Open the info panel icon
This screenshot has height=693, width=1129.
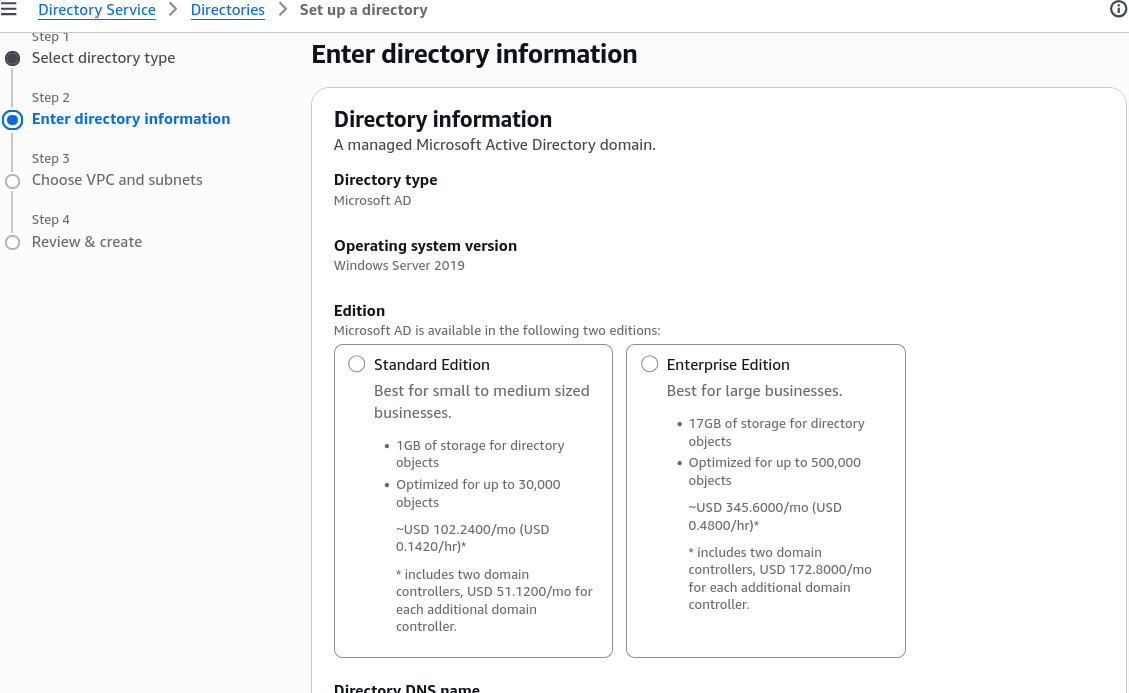tap(1118, 9)
